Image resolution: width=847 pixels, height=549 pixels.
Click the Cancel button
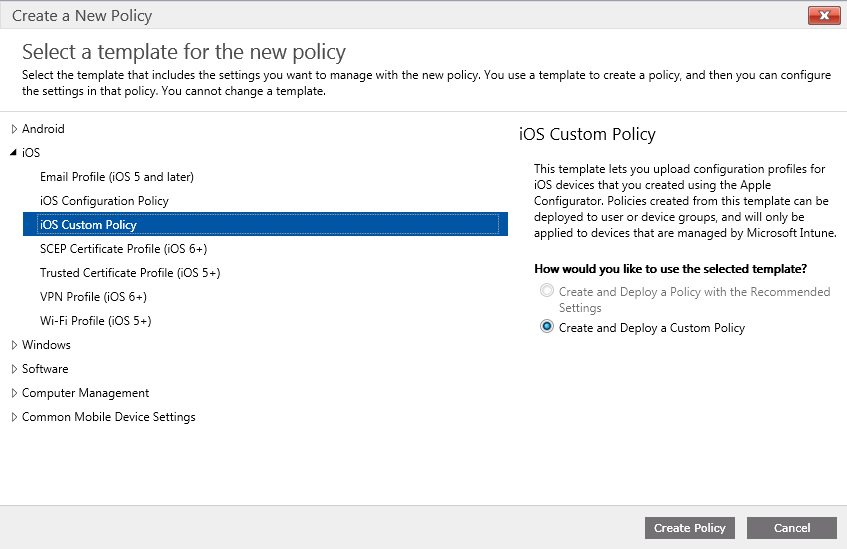coord(791,528)
